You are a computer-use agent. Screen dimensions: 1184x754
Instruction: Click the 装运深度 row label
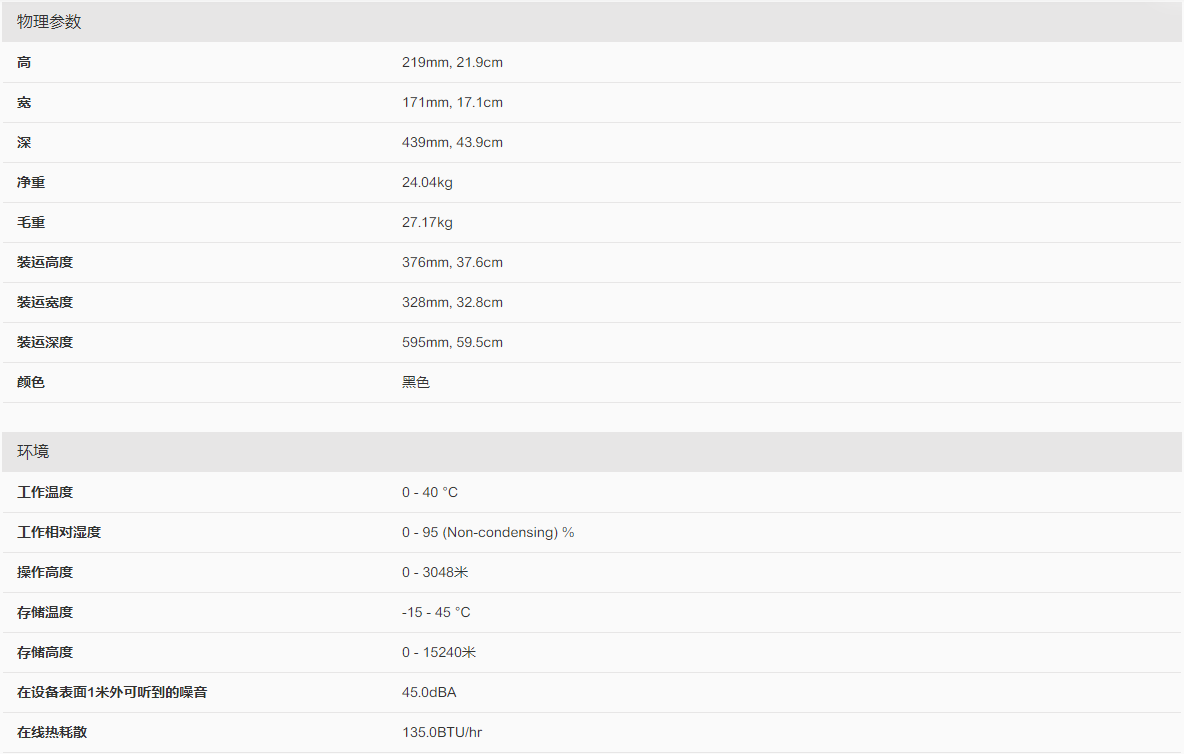45,342
